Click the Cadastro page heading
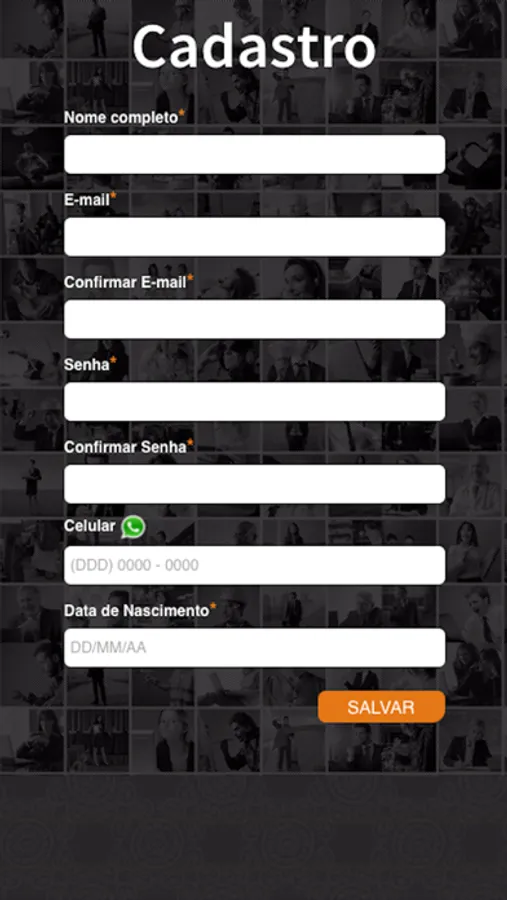This screenshot has width=507, height=900. (254, 46)
